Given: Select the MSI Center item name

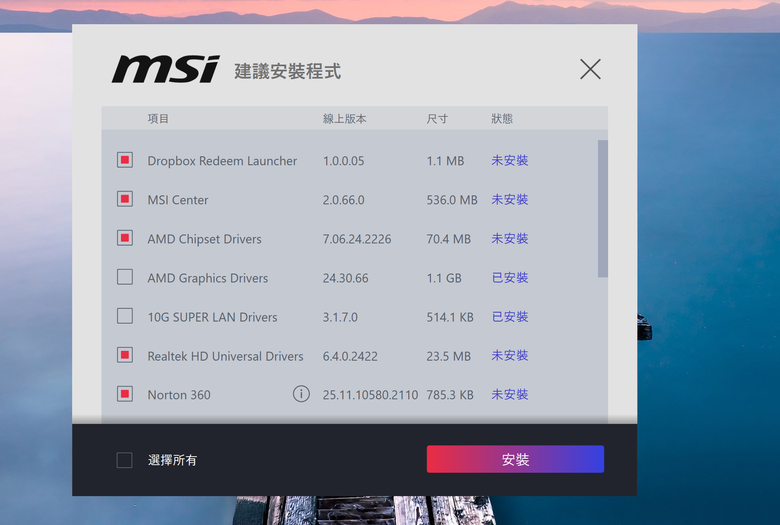Looking at the screenshot, I should pyautogui.click(x=178, y=200).
